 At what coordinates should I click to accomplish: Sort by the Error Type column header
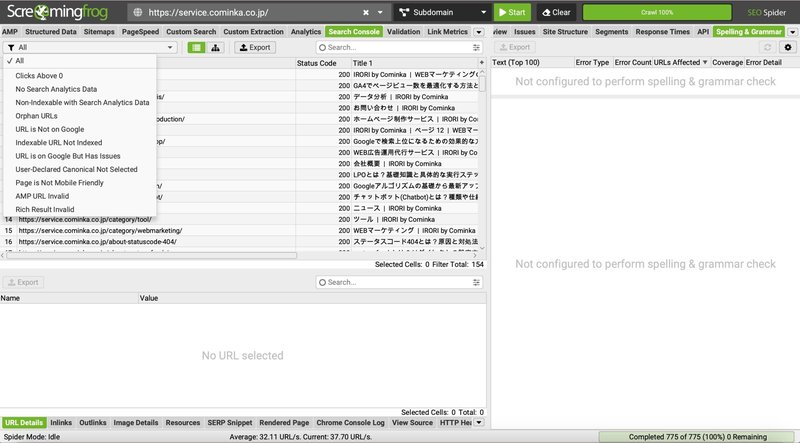(x=592, y=62)
